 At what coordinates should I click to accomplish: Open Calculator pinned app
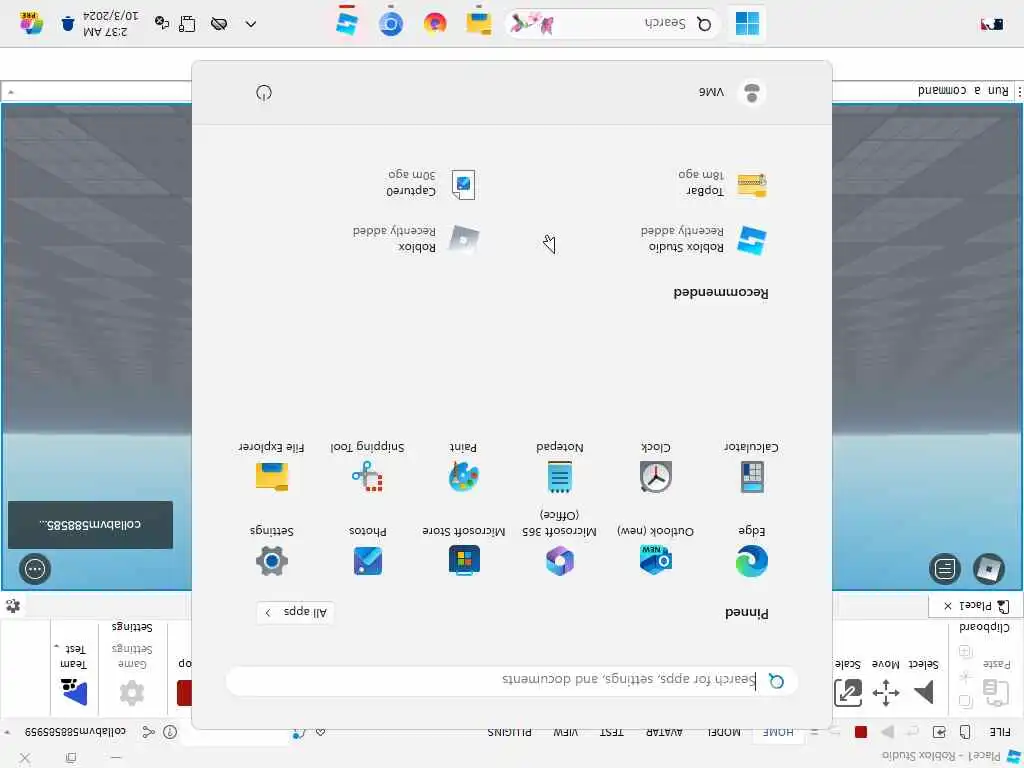point(751,468)
